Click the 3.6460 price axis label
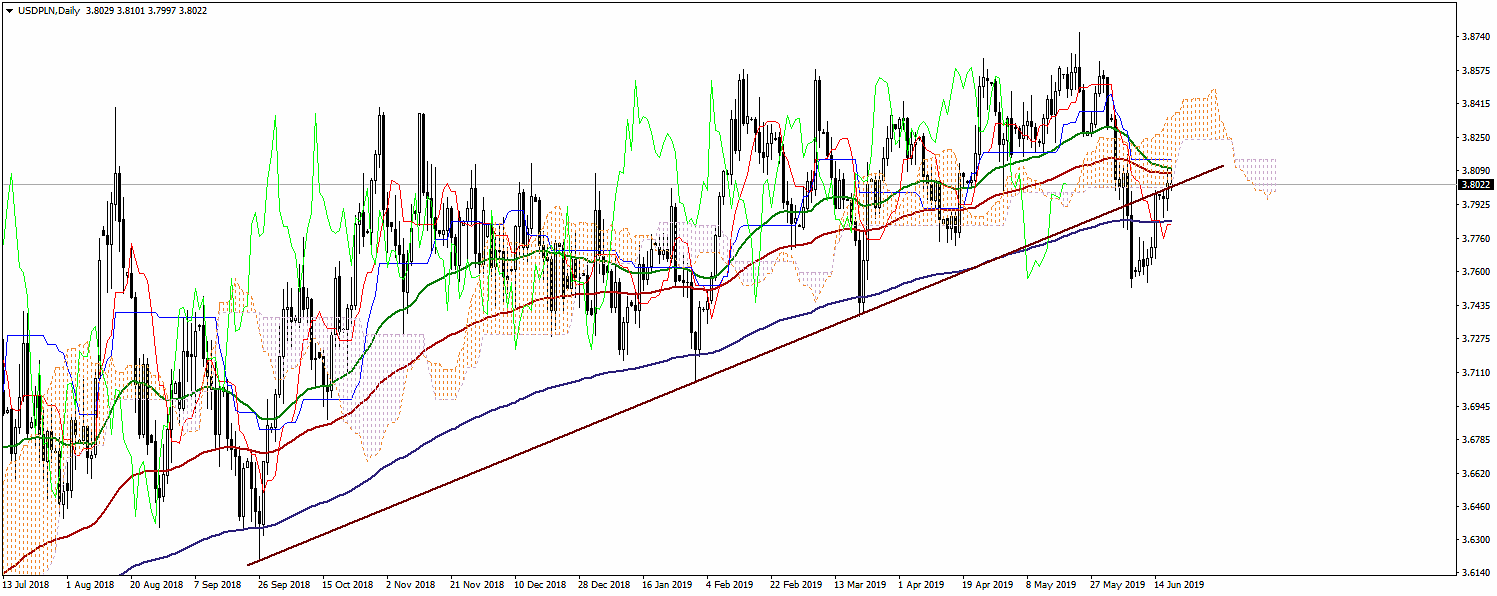Viewport: 1497px width, 596px height. pyautogui.click(x=1474, y=507)
